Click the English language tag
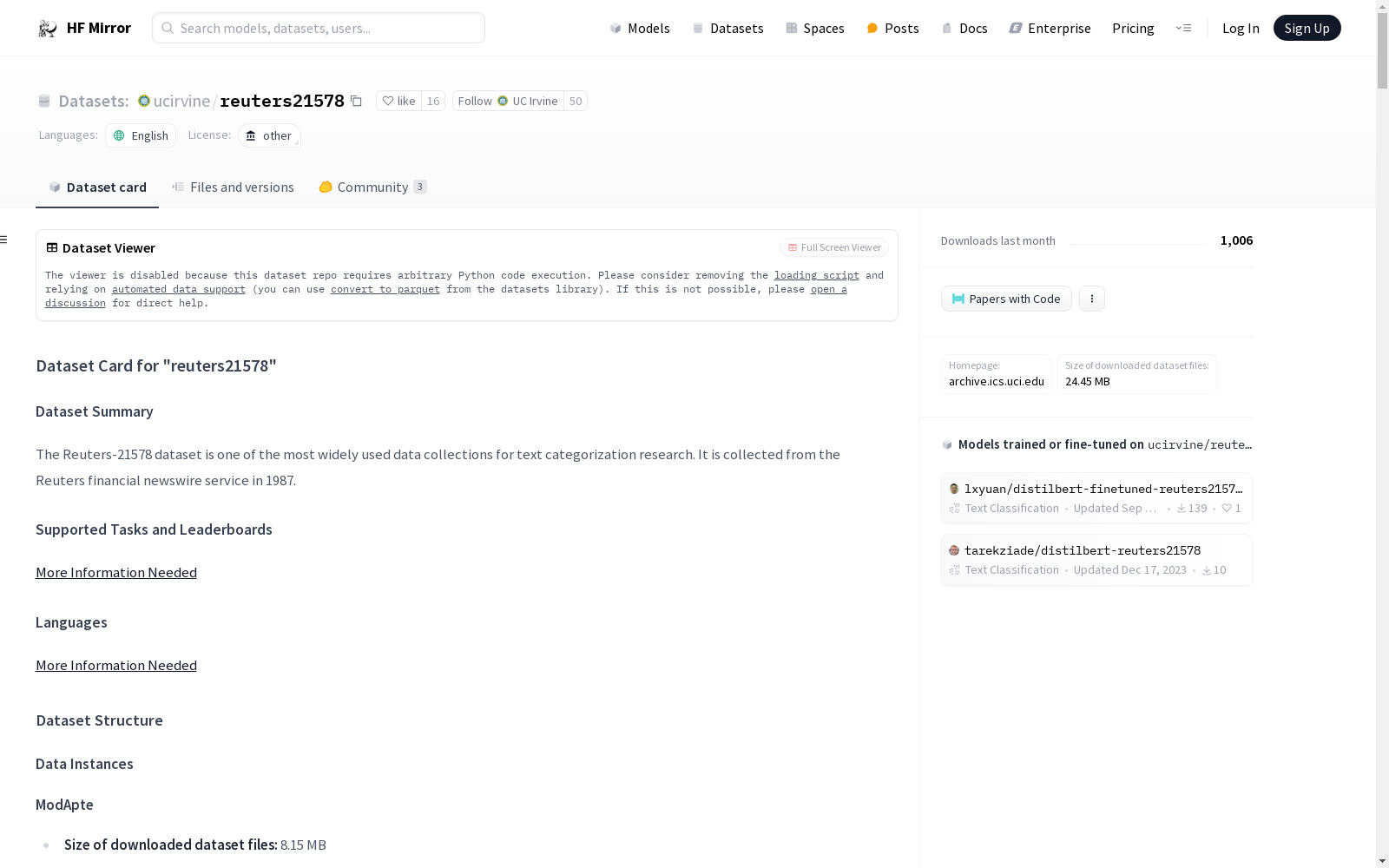 [141, 135]
